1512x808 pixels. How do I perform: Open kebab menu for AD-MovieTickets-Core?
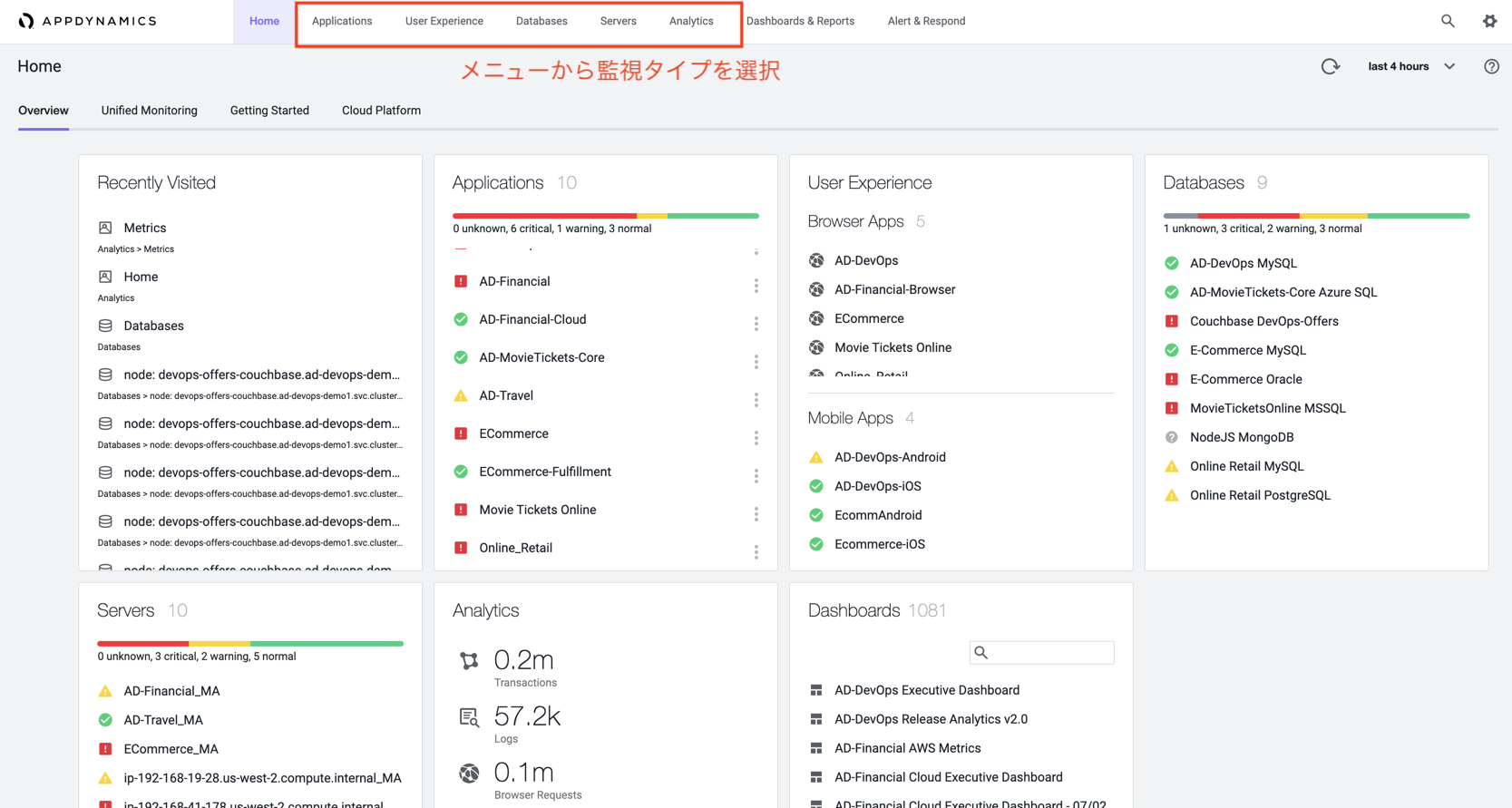pos(756,362)
